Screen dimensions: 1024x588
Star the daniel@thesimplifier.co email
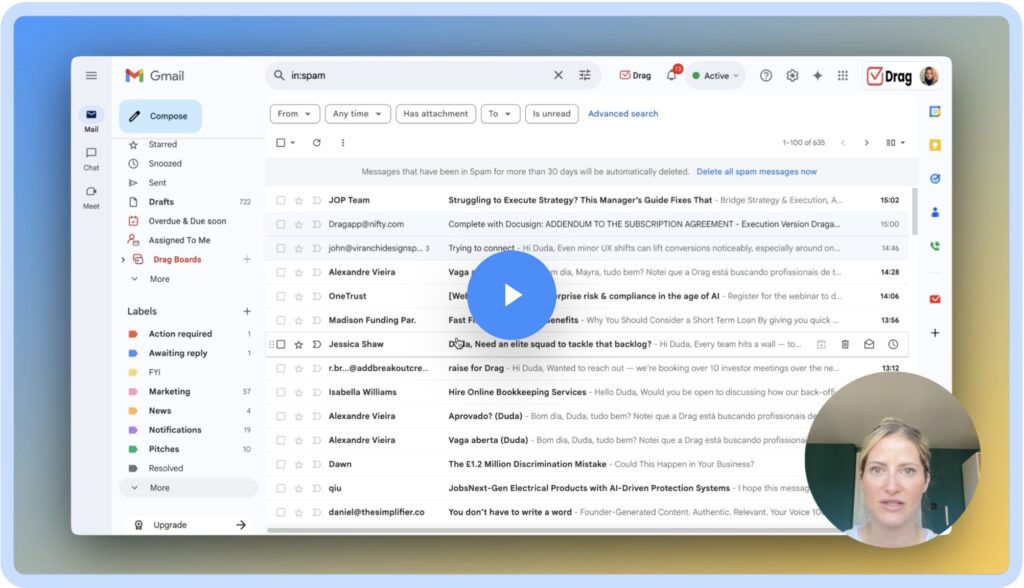click(x=298, y=513)
